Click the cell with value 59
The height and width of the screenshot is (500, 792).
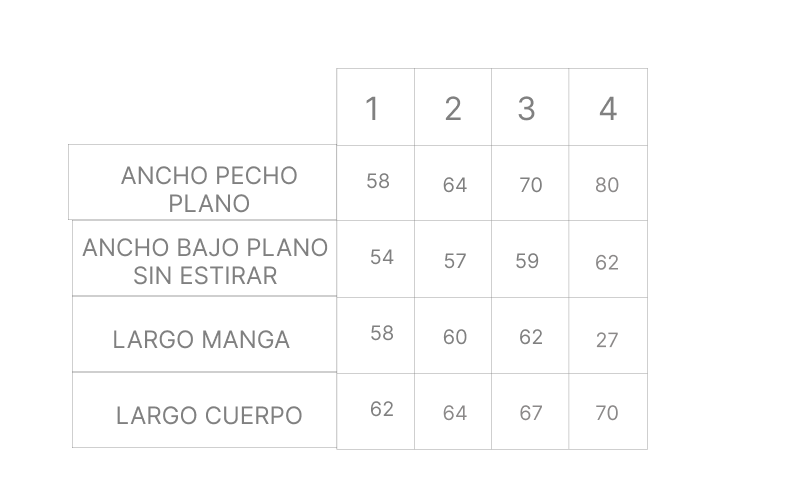(527, 261)
